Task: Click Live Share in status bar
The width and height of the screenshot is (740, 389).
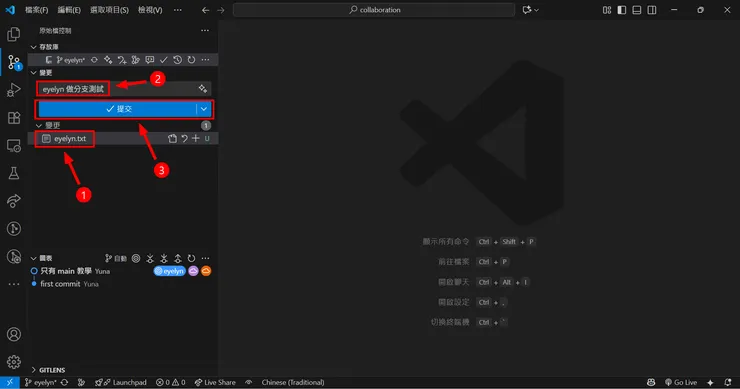Action: click(x=215, y=382)
